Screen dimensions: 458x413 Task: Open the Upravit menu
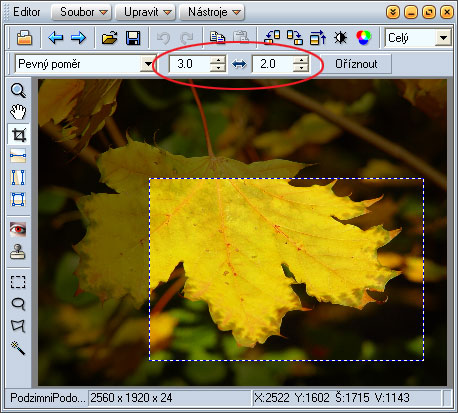145,12
